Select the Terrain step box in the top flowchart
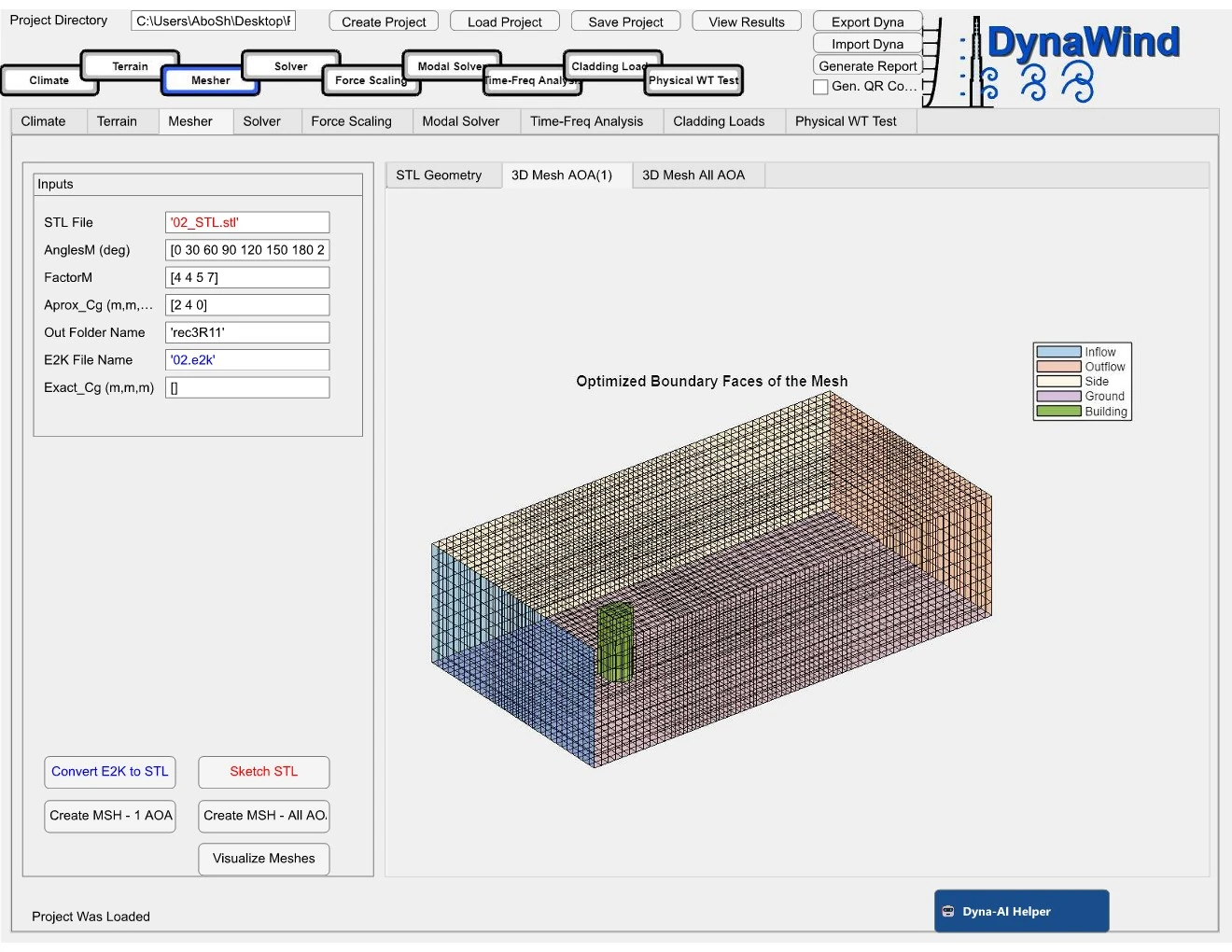This screenshot has width=1232, height=952. tap(130, 66)
